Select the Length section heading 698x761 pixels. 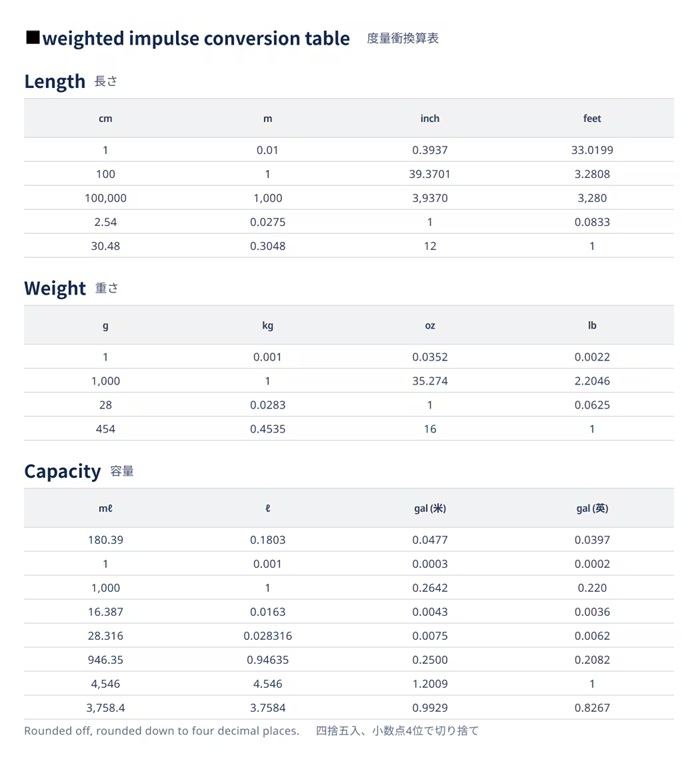pyautogui.click(x=55, y=82)
